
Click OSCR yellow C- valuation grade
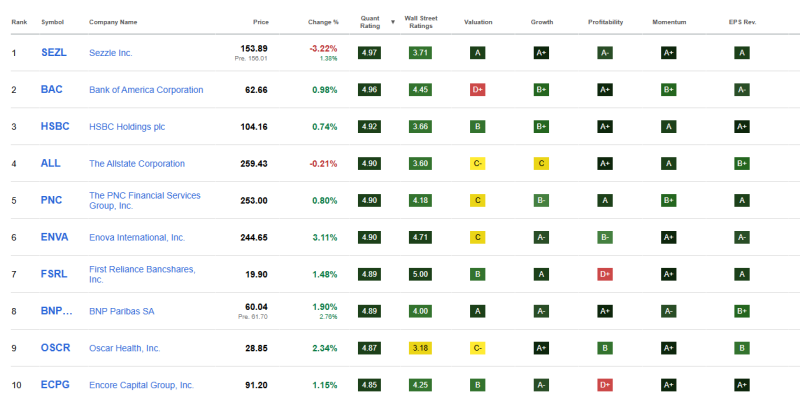(x=478, y=348)
